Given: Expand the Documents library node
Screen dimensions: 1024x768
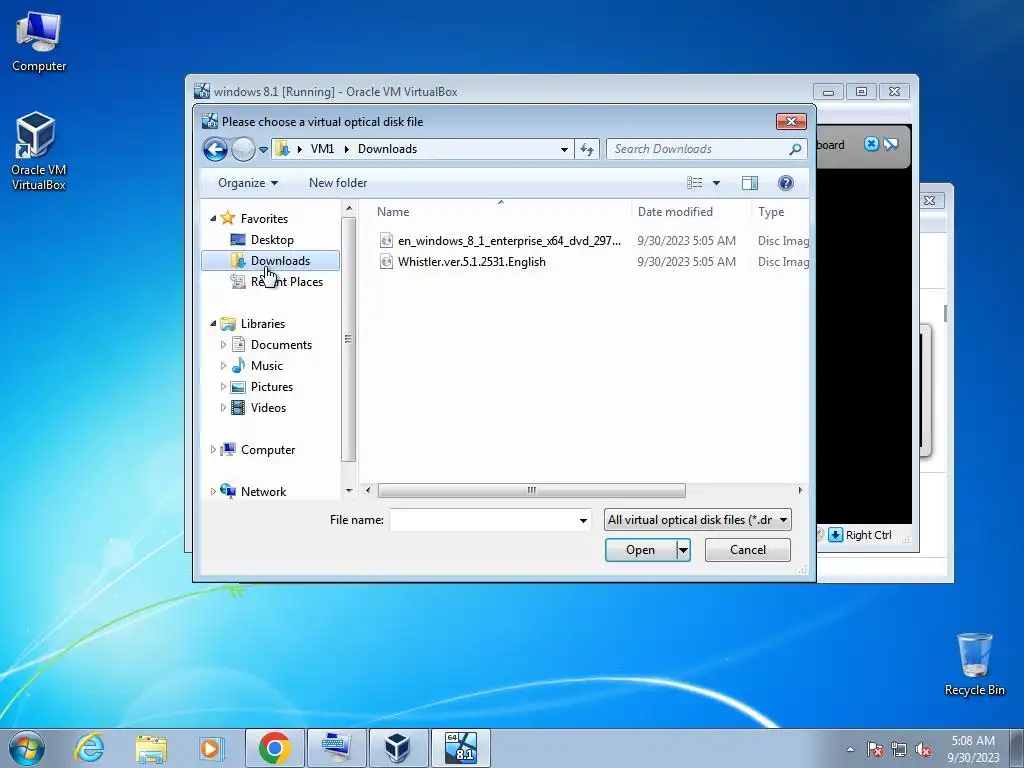Looking at the screenshot, I should click(223, 345).
